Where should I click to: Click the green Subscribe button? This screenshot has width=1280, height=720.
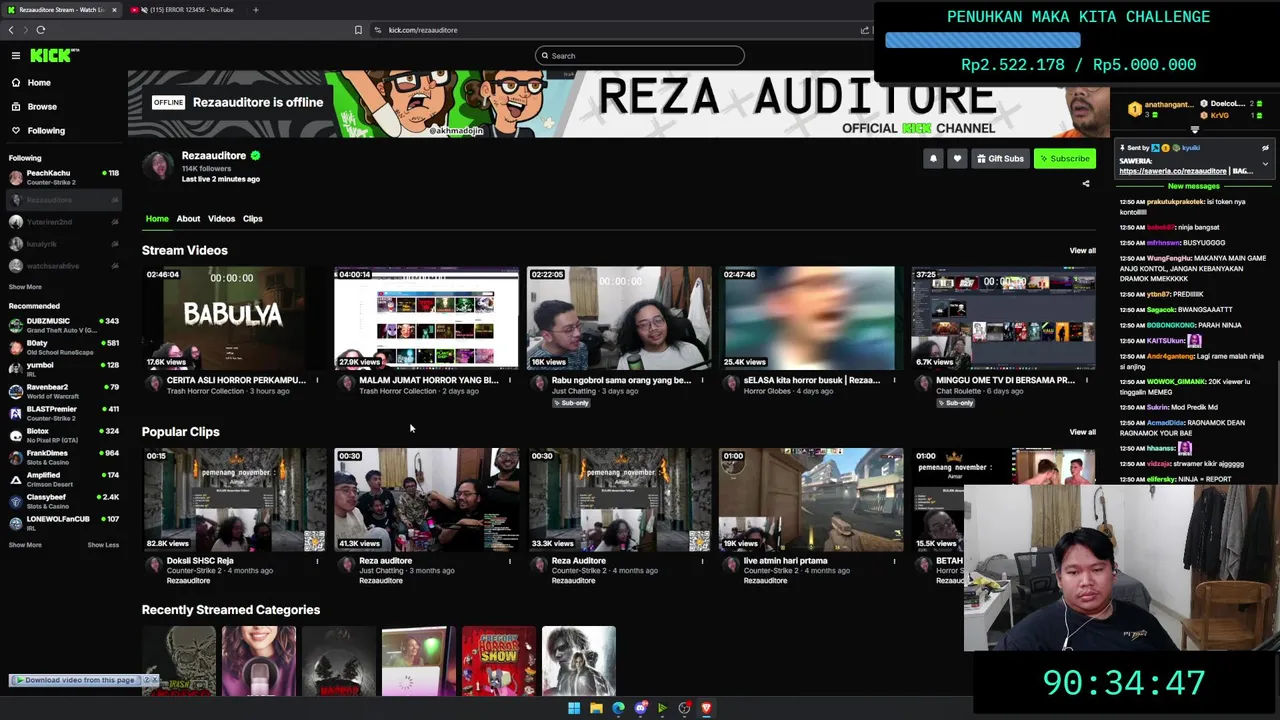[x=1064, y=158]
